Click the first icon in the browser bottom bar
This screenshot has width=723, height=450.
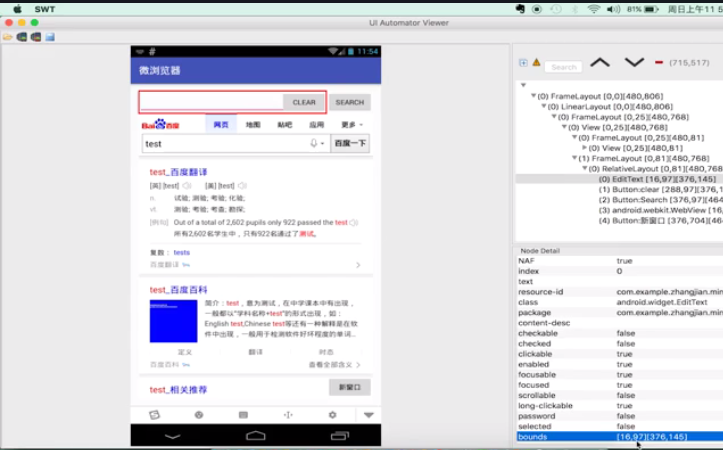(x=154, y=415)
